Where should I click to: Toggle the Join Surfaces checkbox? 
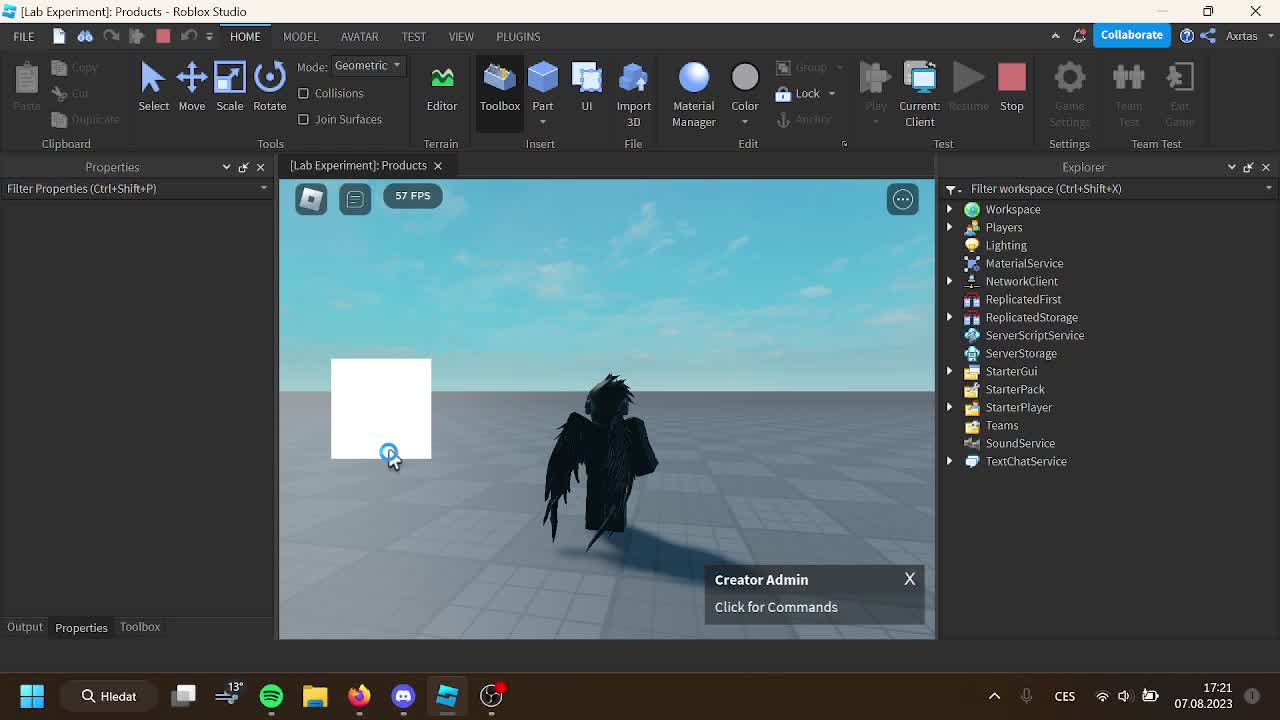[x=304, y=119]
